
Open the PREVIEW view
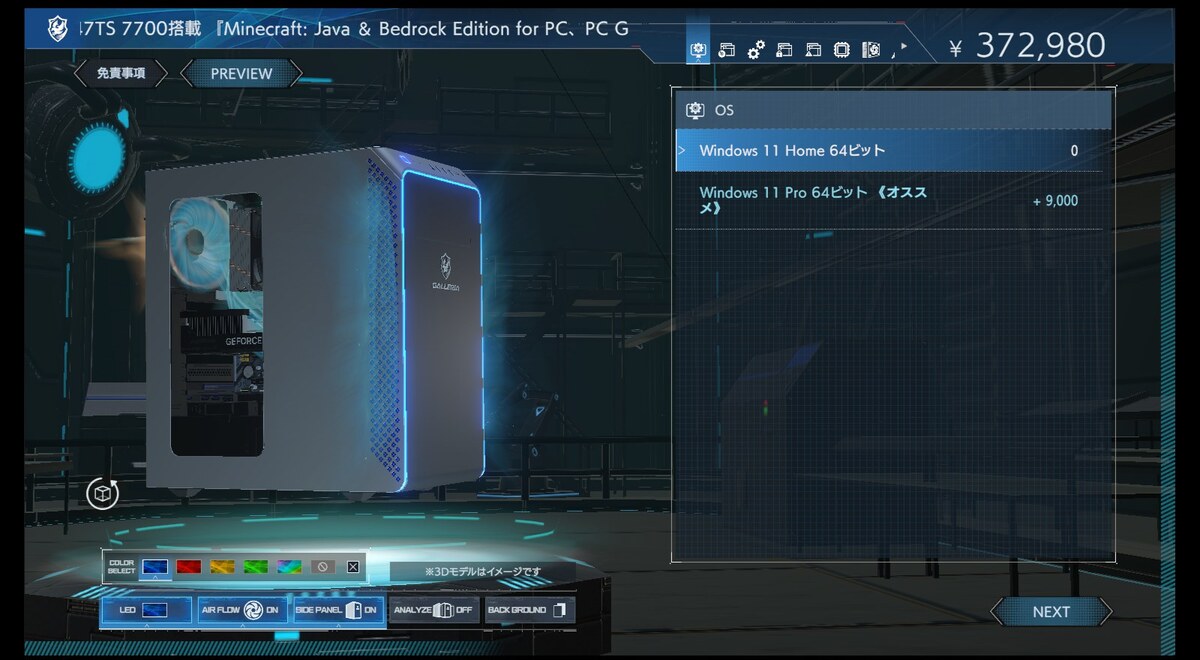pos(241,73)
